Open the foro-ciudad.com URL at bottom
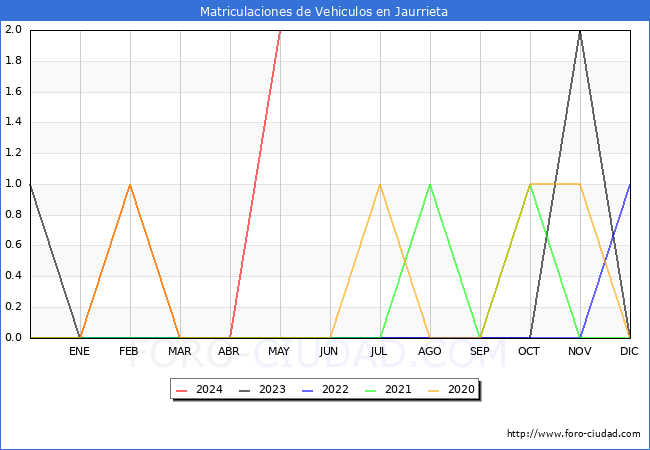This screenshot has width=650, height=450. tap(574, 434)
